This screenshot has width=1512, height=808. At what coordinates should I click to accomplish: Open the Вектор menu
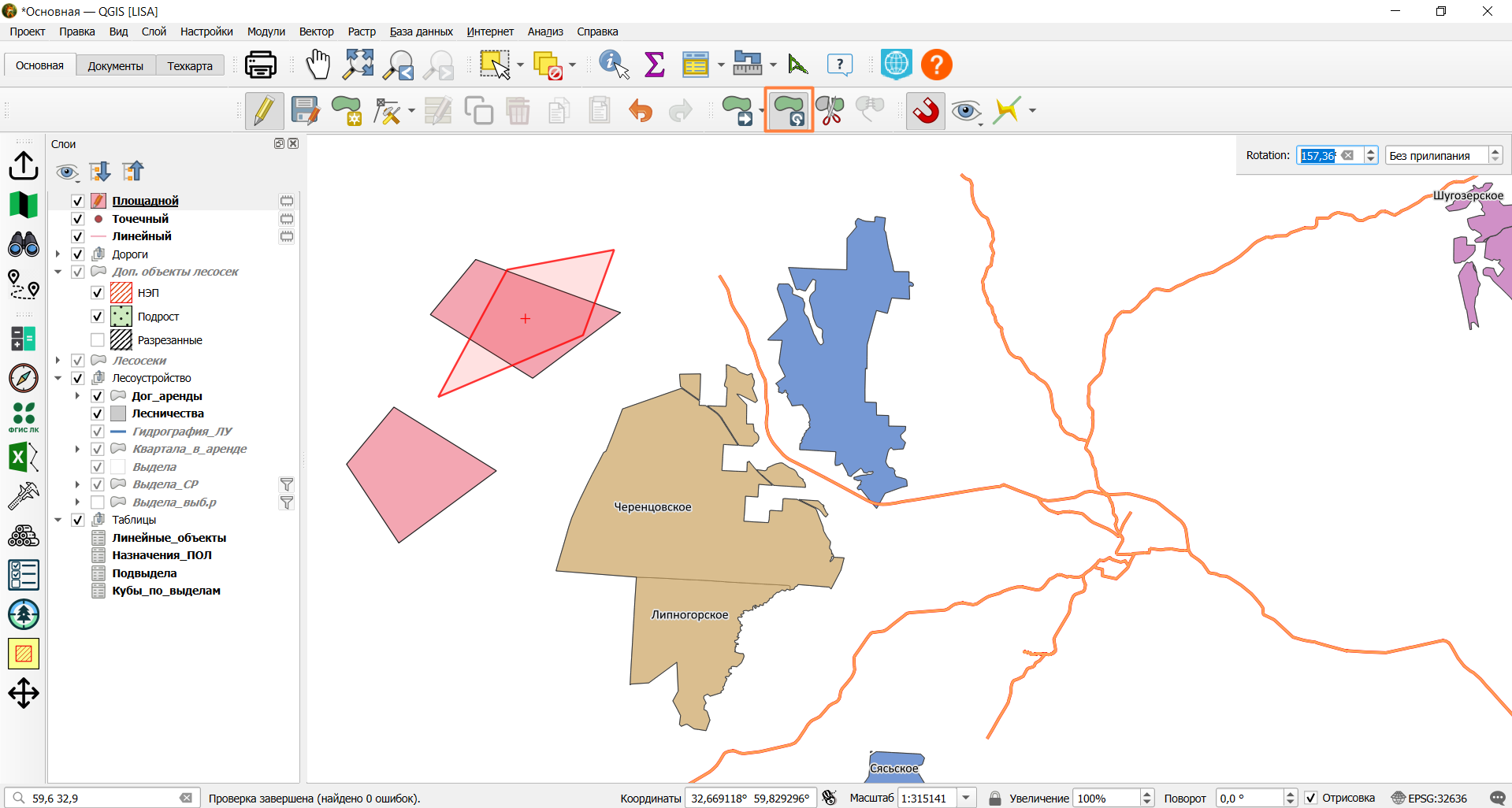coord(316,32)
